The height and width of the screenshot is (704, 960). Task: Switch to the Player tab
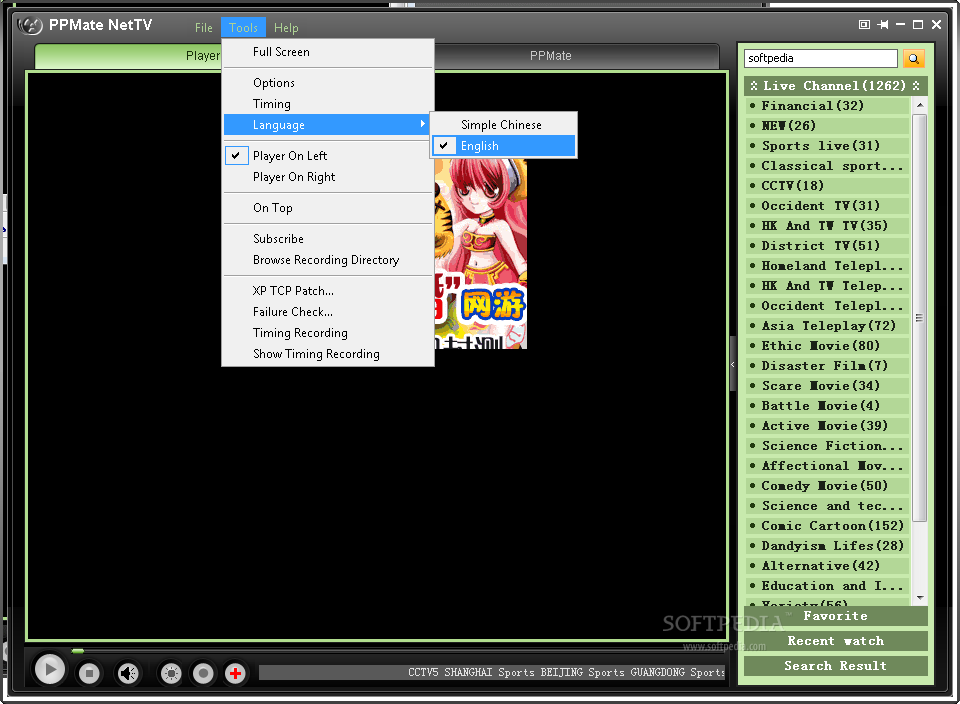(129, 56)
